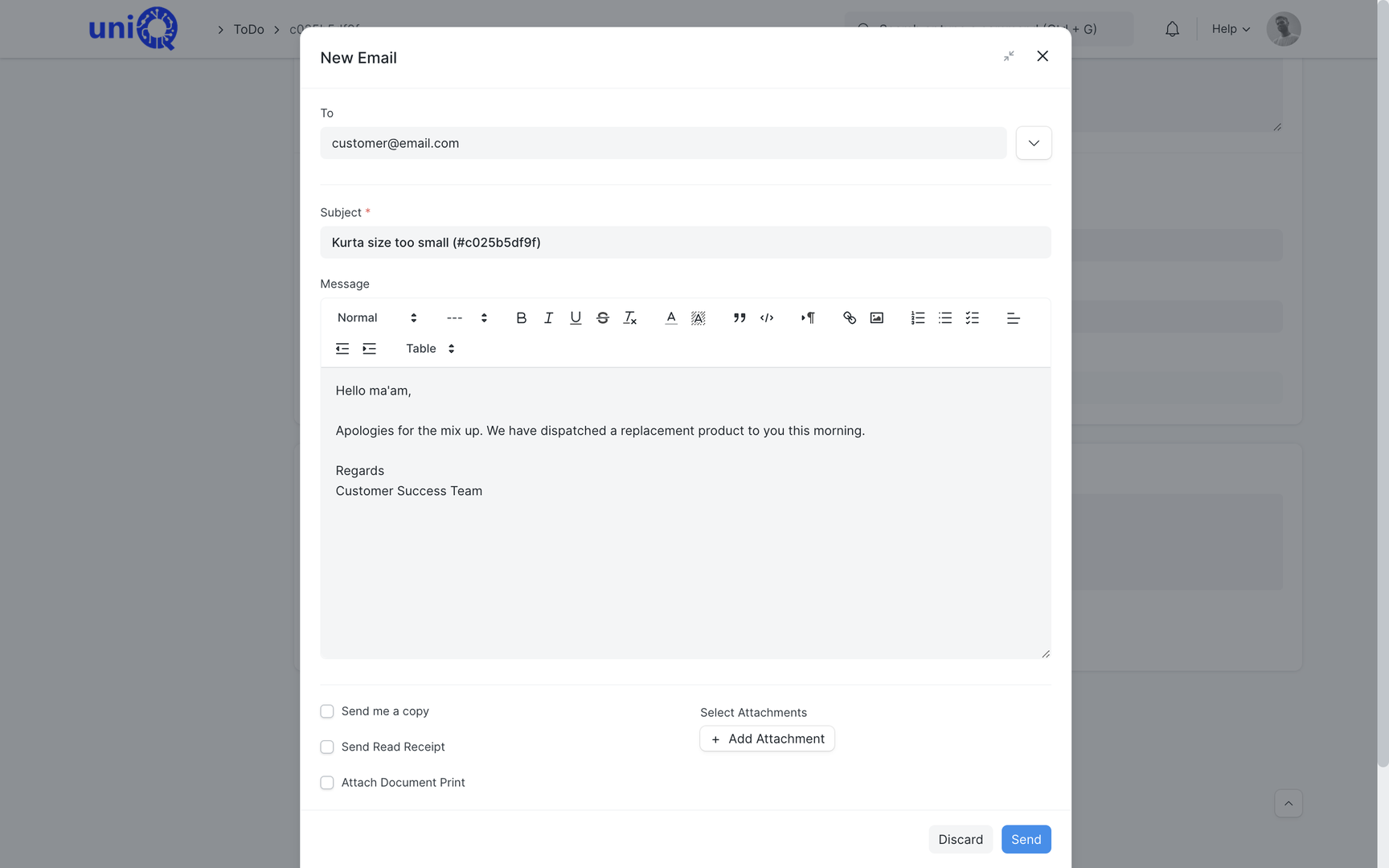Click the Subject input field
Image resolution: width=1389 pixels, height=868 pixels.
tap(685, 242)
